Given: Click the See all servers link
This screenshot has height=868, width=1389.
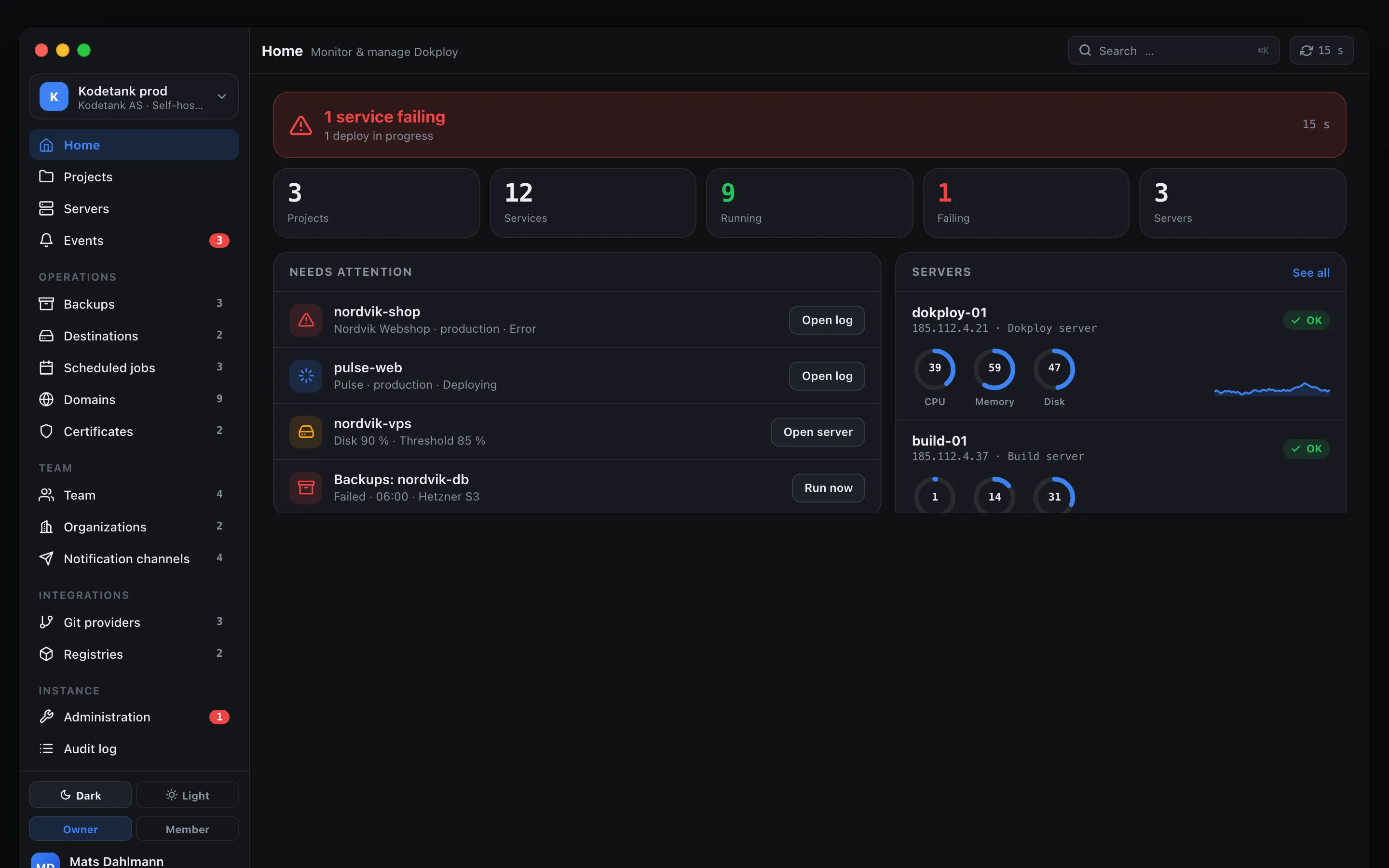Looking at the screenshot, I should pos(1310,272).
